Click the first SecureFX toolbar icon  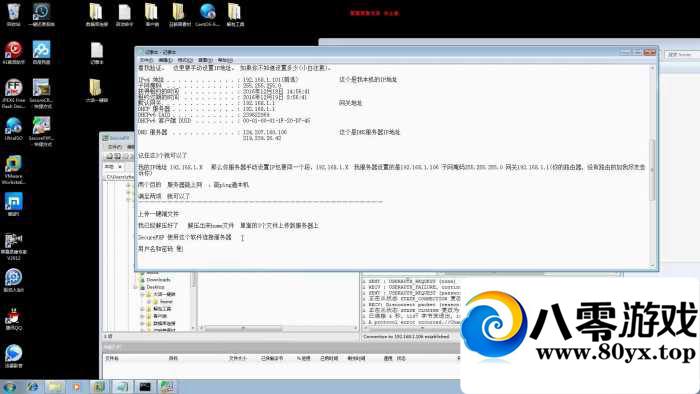click(108, 156)
